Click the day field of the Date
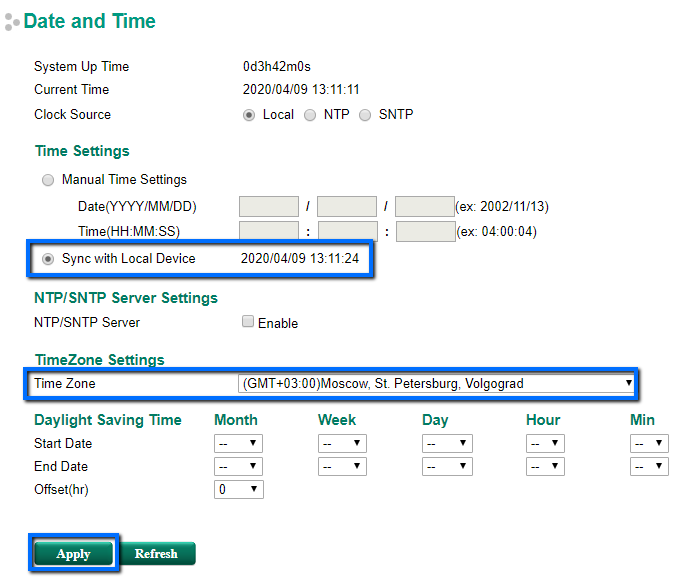 425,207
